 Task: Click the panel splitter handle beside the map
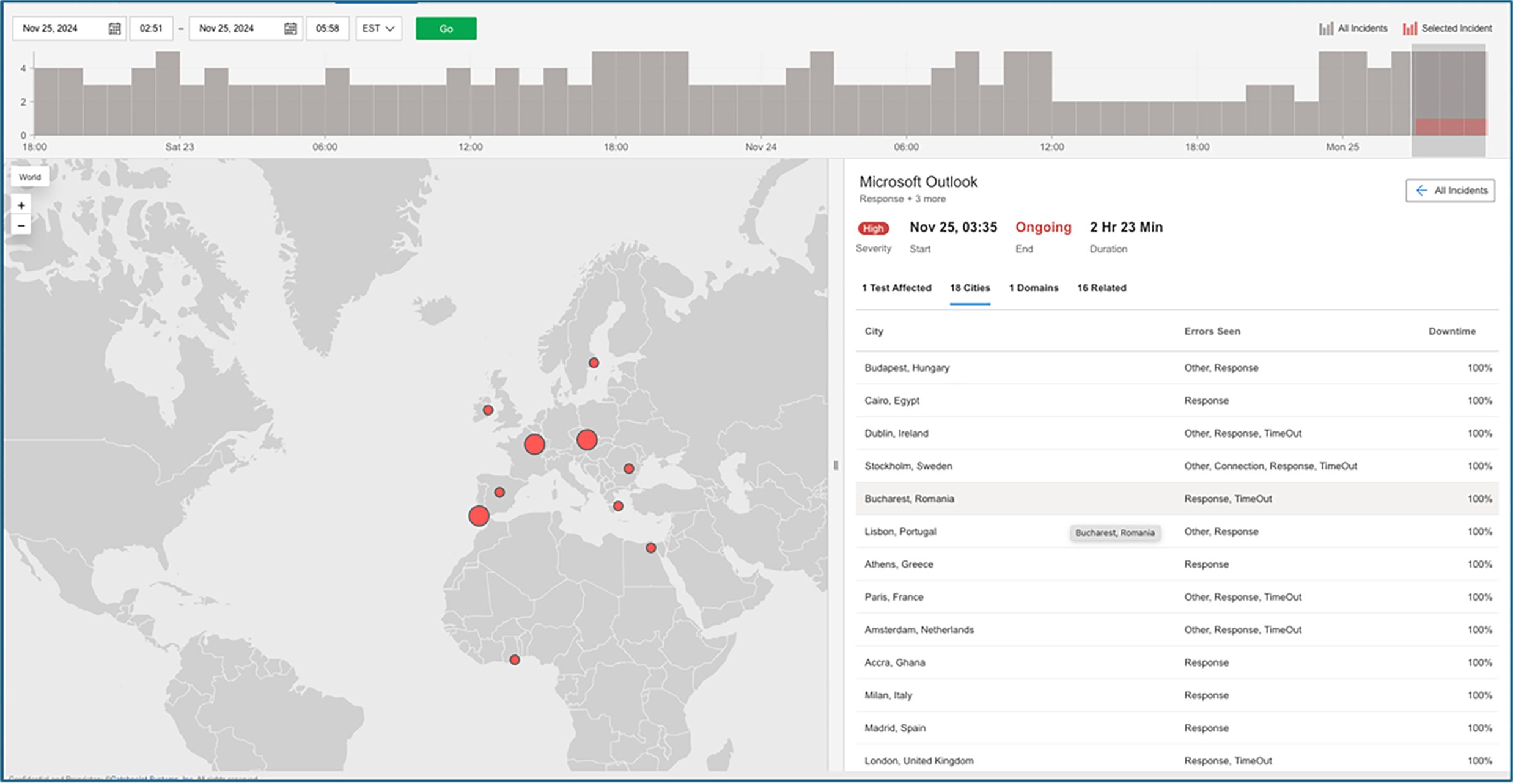pos(836,466)
